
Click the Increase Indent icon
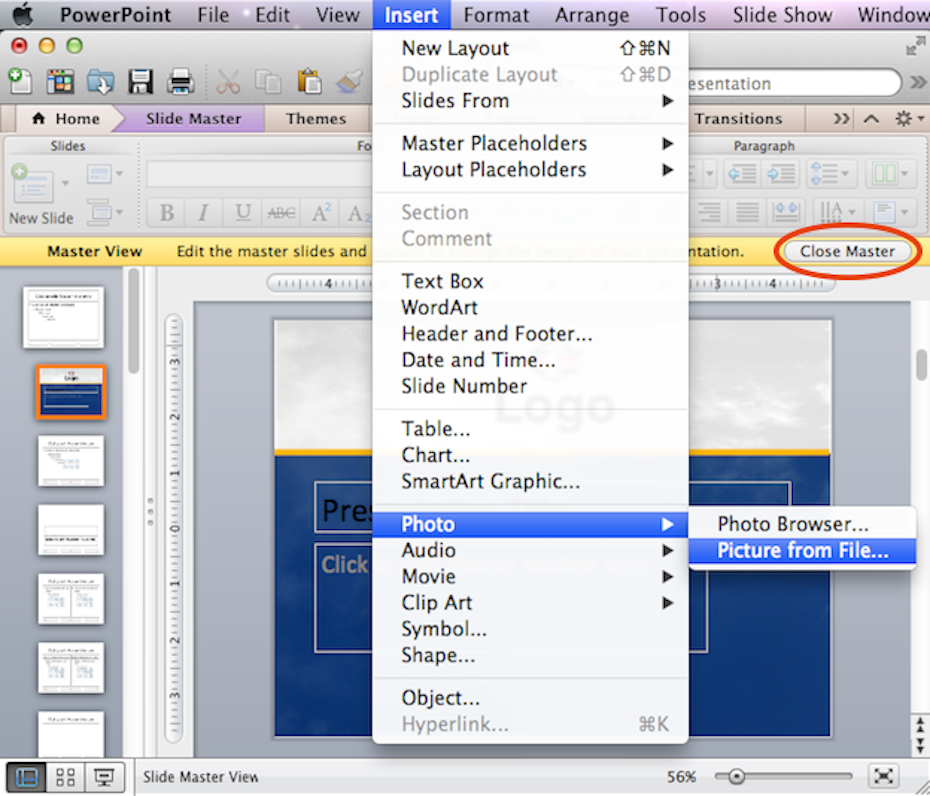click(781, 174)
